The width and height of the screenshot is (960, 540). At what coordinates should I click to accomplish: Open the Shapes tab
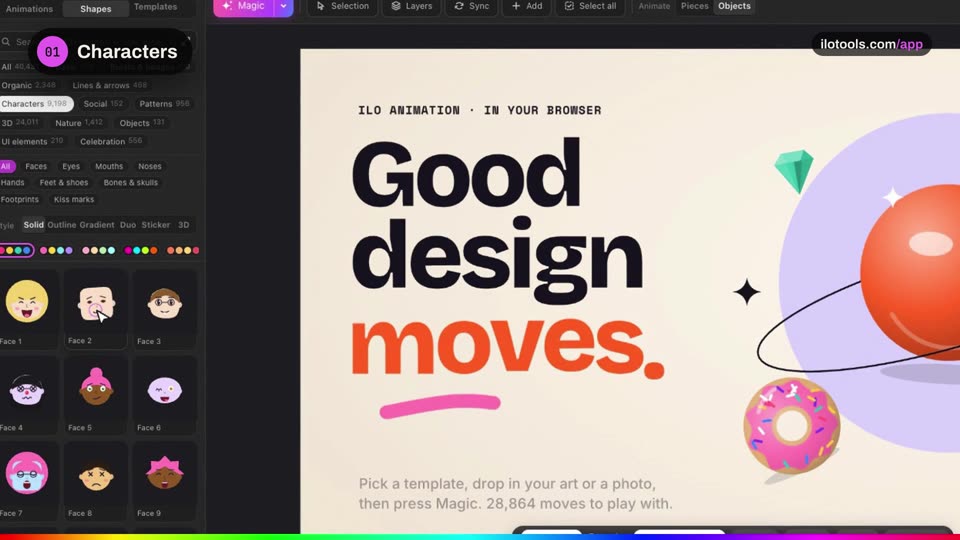pyautogui.click(x=96, y=9)
